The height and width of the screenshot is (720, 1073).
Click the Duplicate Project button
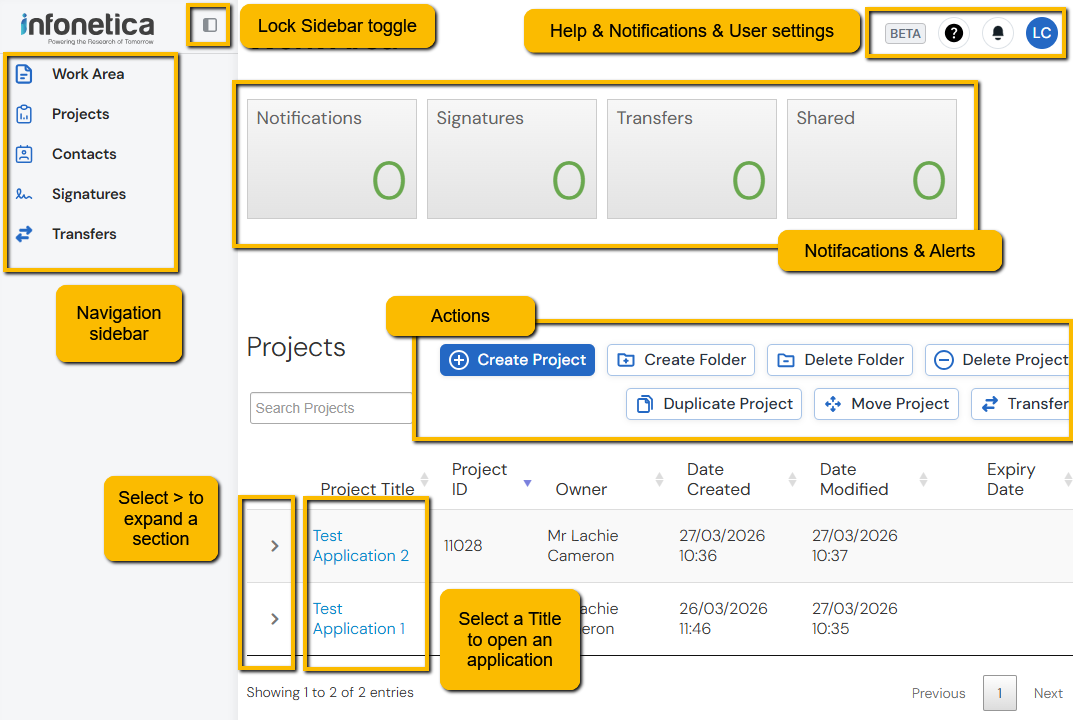coord(714,404)
